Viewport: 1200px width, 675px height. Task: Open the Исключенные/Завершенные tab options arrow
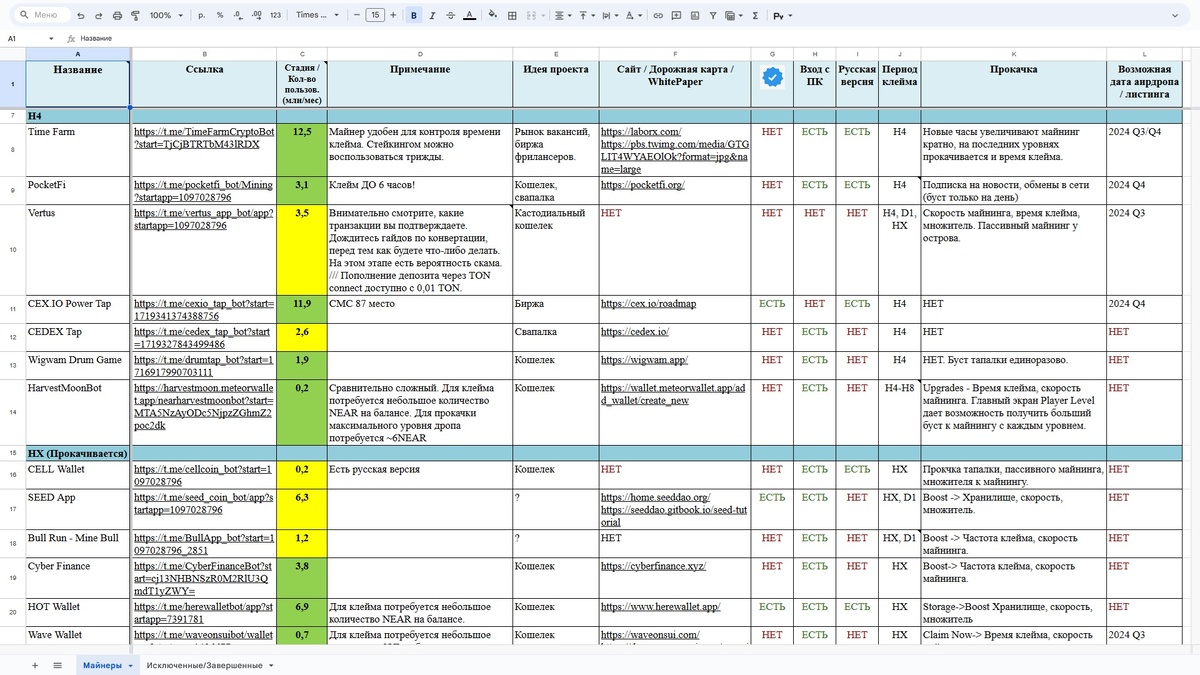[x=271, y=665]
